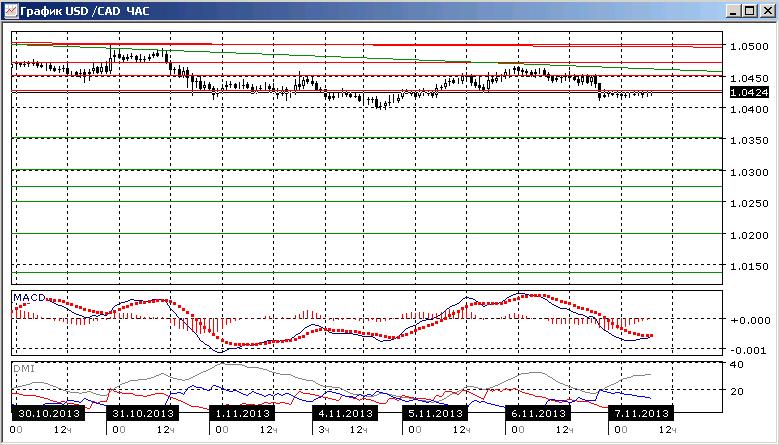Click the MACD +0.000 scale label
The height and width of the screenshot is (445, 779).
pos(749,320)
